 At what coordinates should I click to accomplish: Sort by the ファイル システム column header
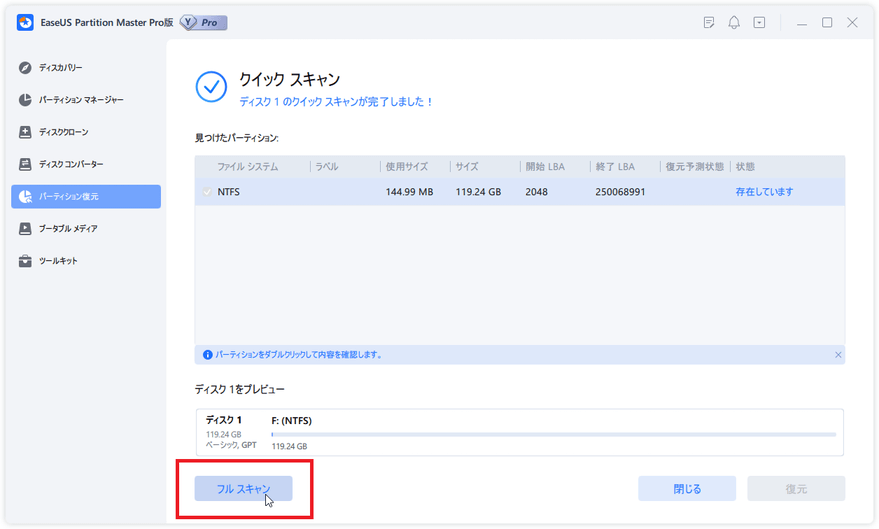[x=248, y=167]
